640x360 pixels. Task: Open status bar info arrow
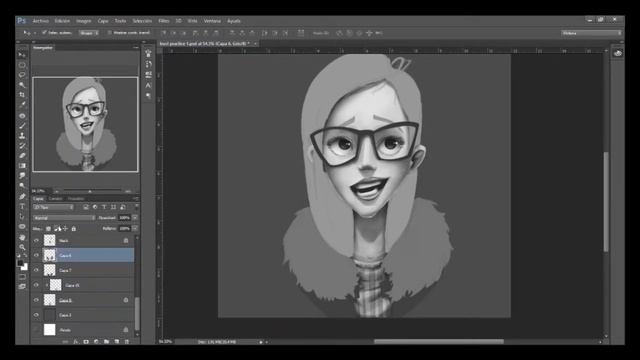[x=261, y=342]
